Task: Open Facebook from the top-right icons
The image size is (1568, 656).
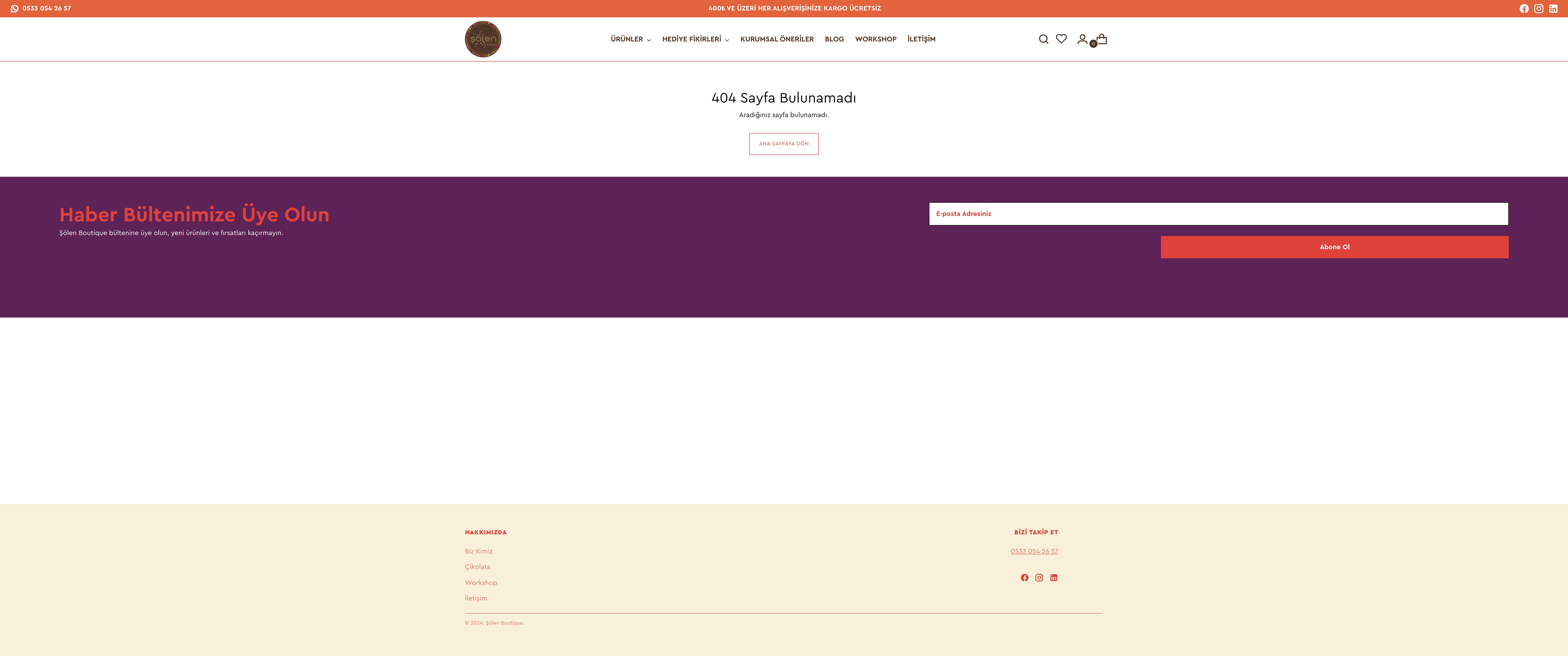Action: coord(1524,8)
